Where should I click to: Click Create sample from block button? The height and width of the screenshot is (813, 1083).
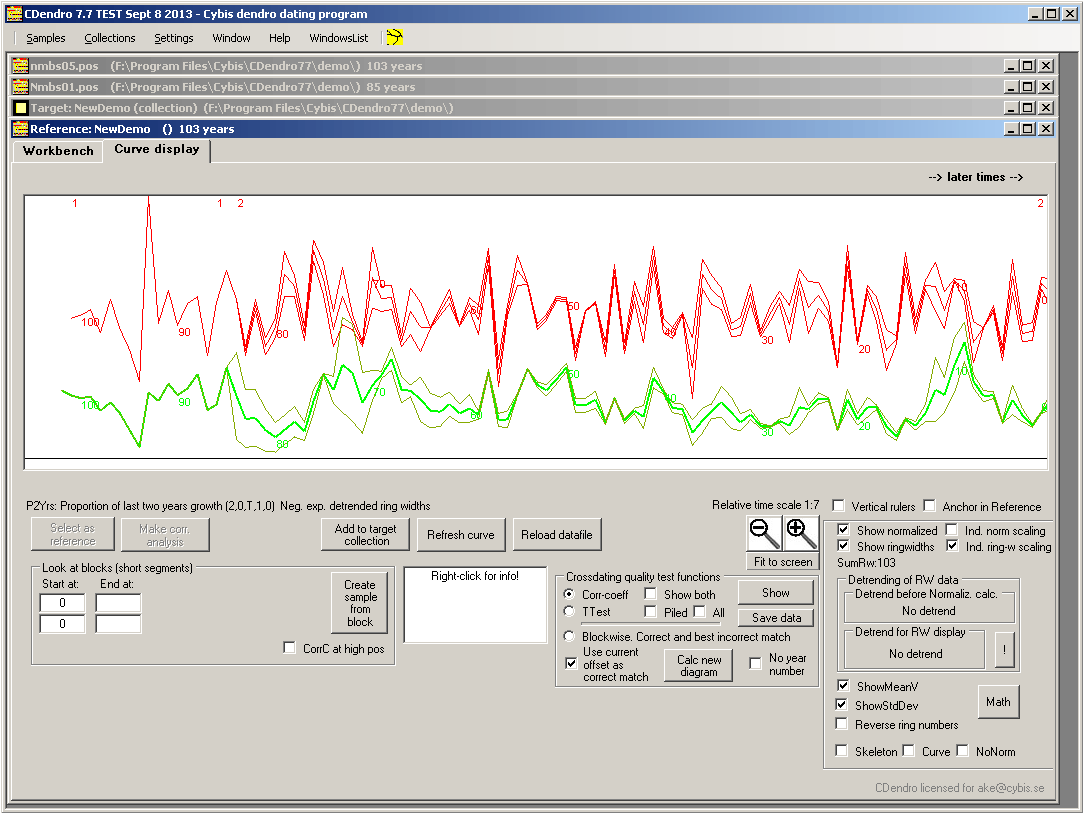(x=360, y=603)
